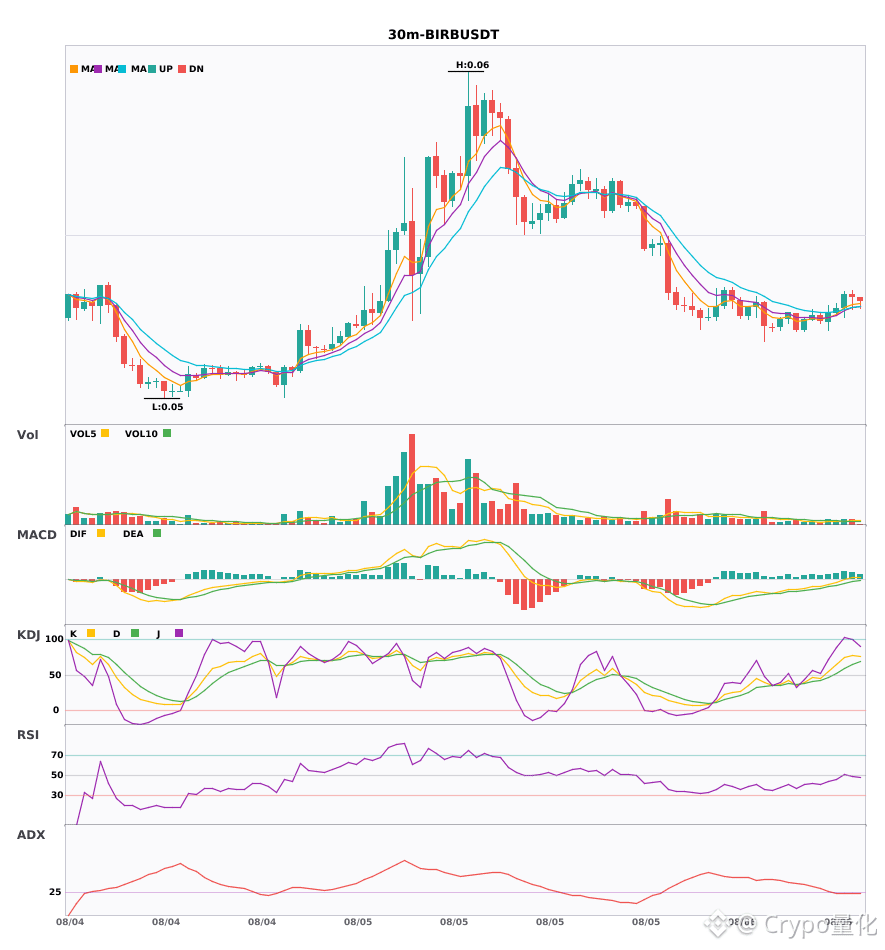The width and height of the screenshot is (885, 950).
Task: Click the DIF legend label
Action: tap(78, 534)
